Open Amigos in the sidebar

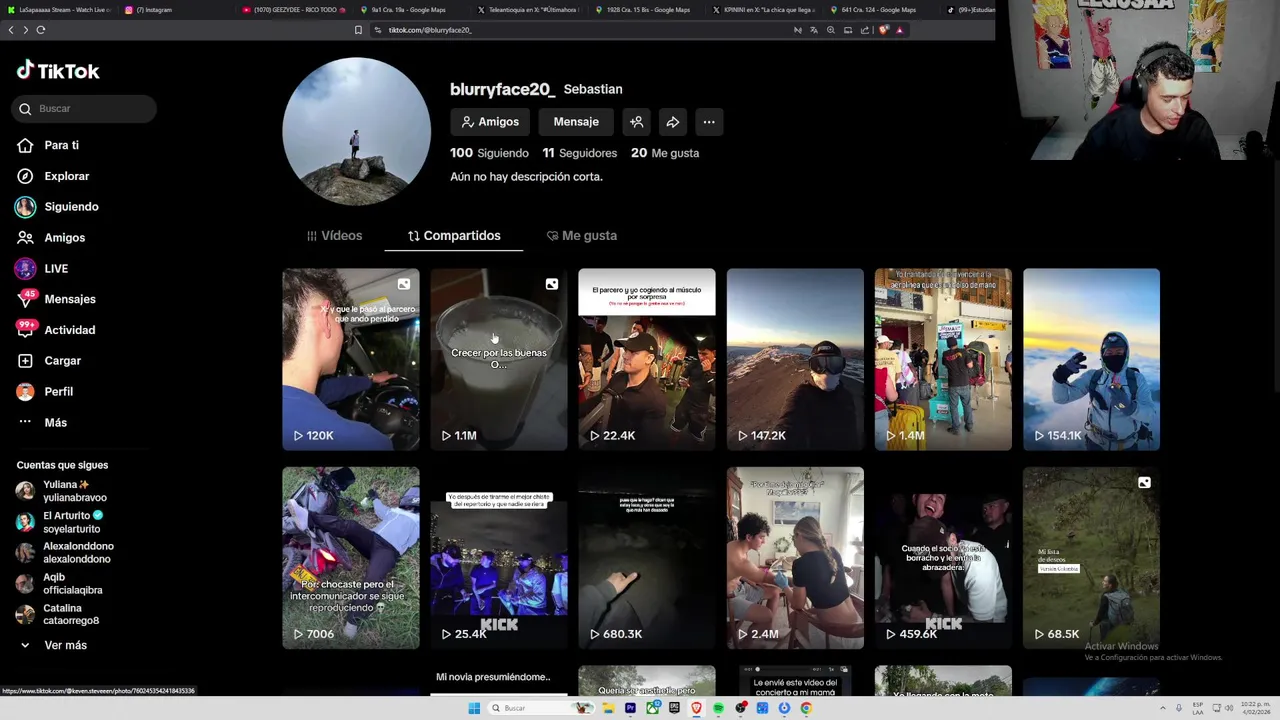(51, 238)
